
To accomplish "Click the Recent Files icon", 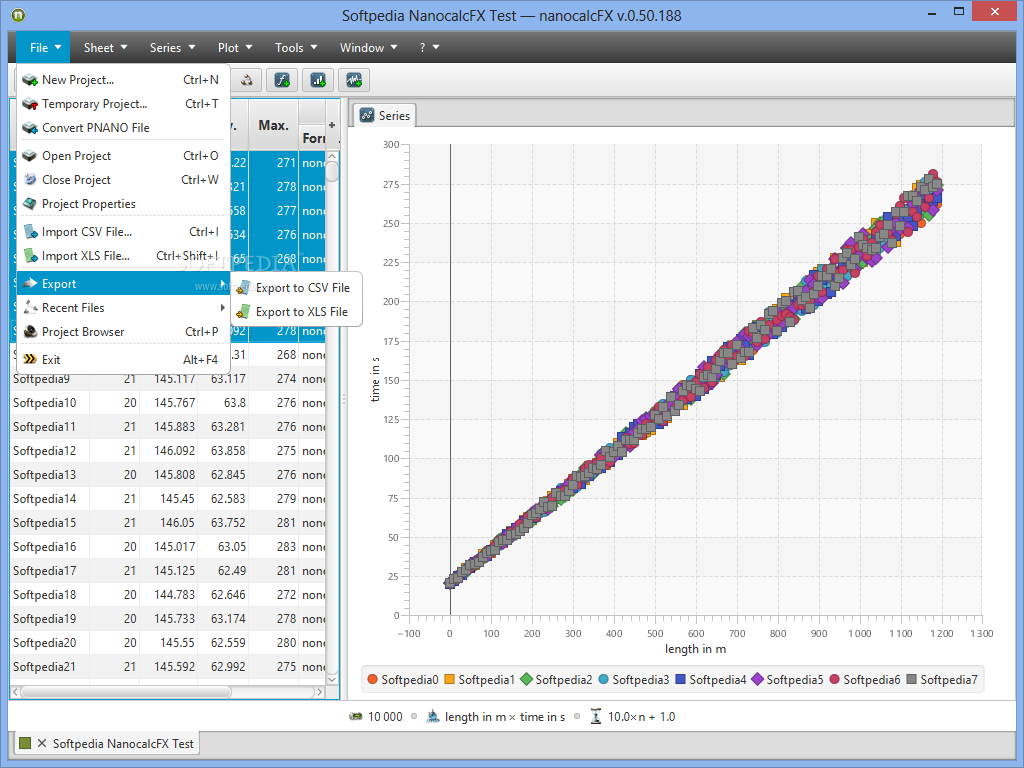I will click(x=30, y=308).
